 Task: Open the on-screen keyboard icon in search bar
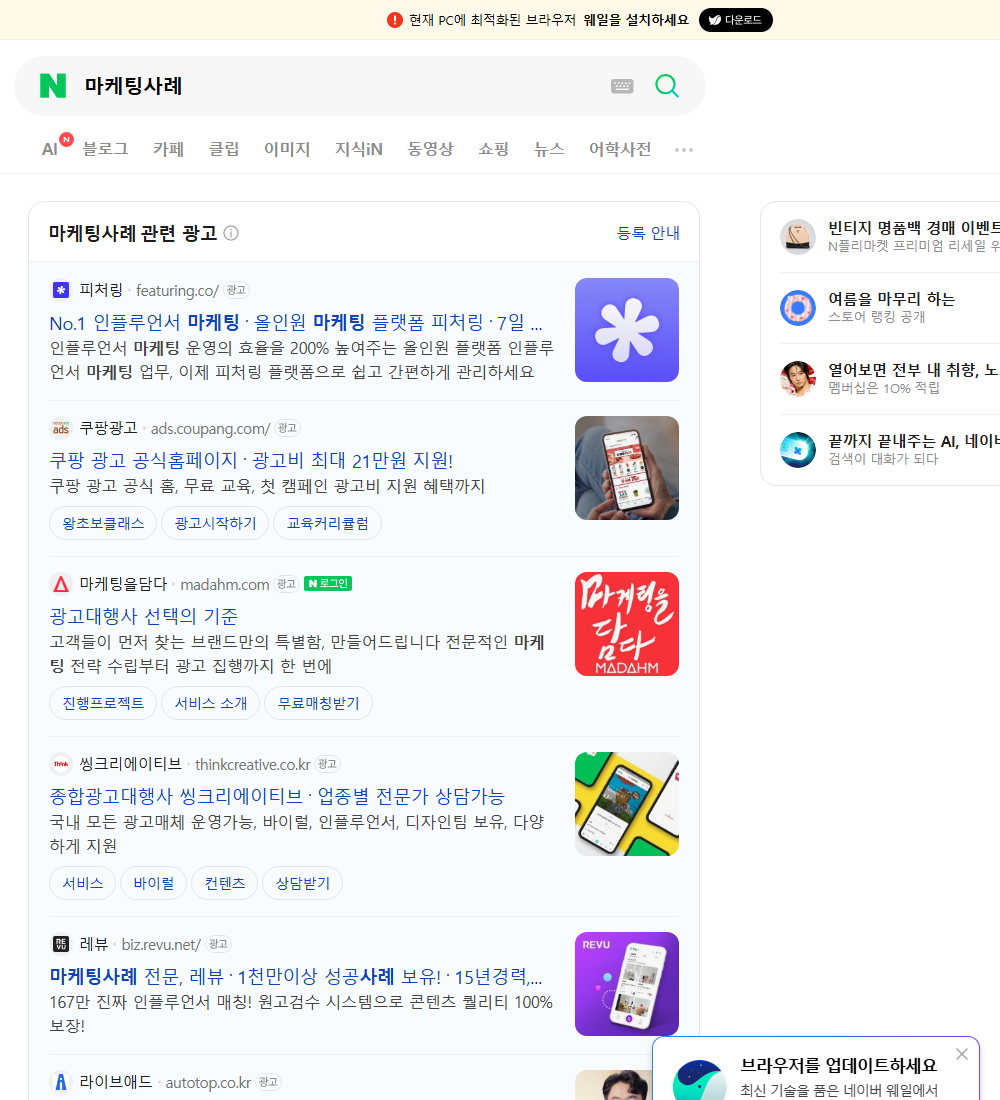622,86
